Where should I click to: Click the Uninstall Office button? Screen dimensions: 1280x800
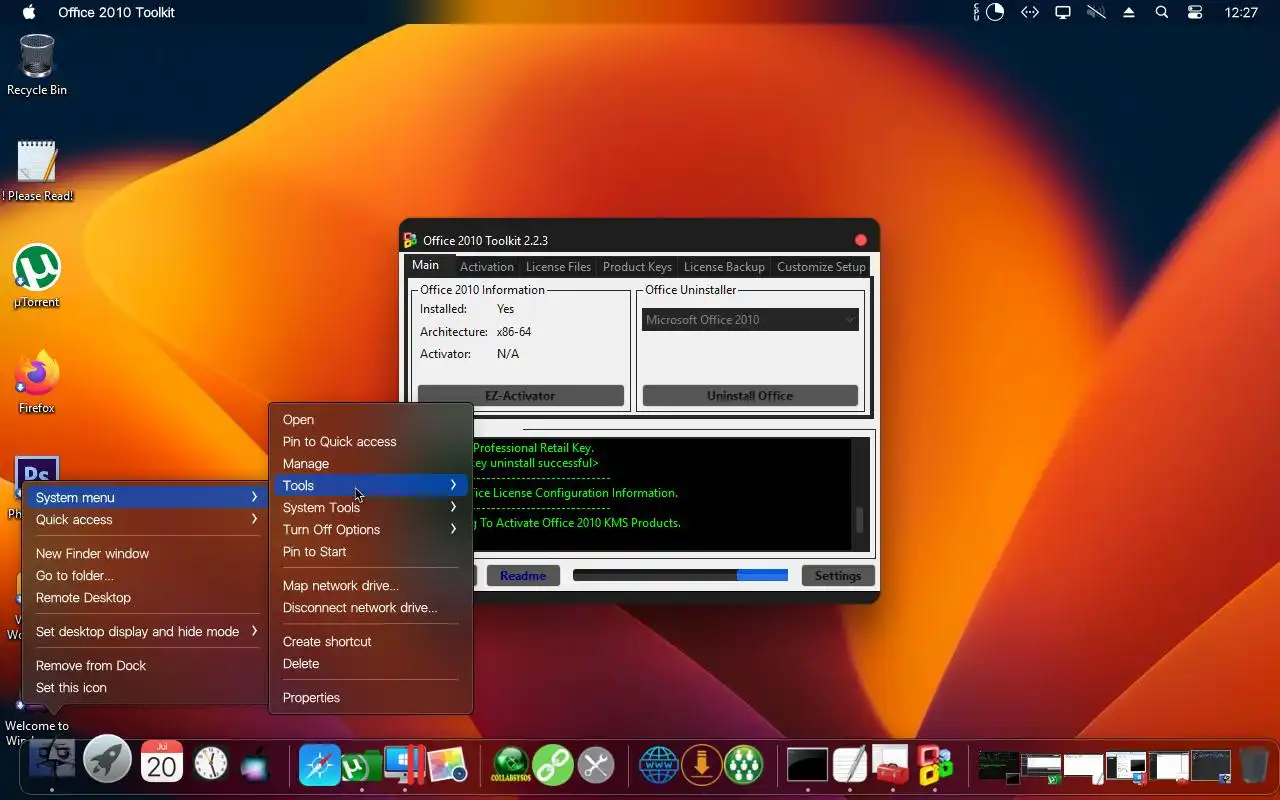pos(750,396)
